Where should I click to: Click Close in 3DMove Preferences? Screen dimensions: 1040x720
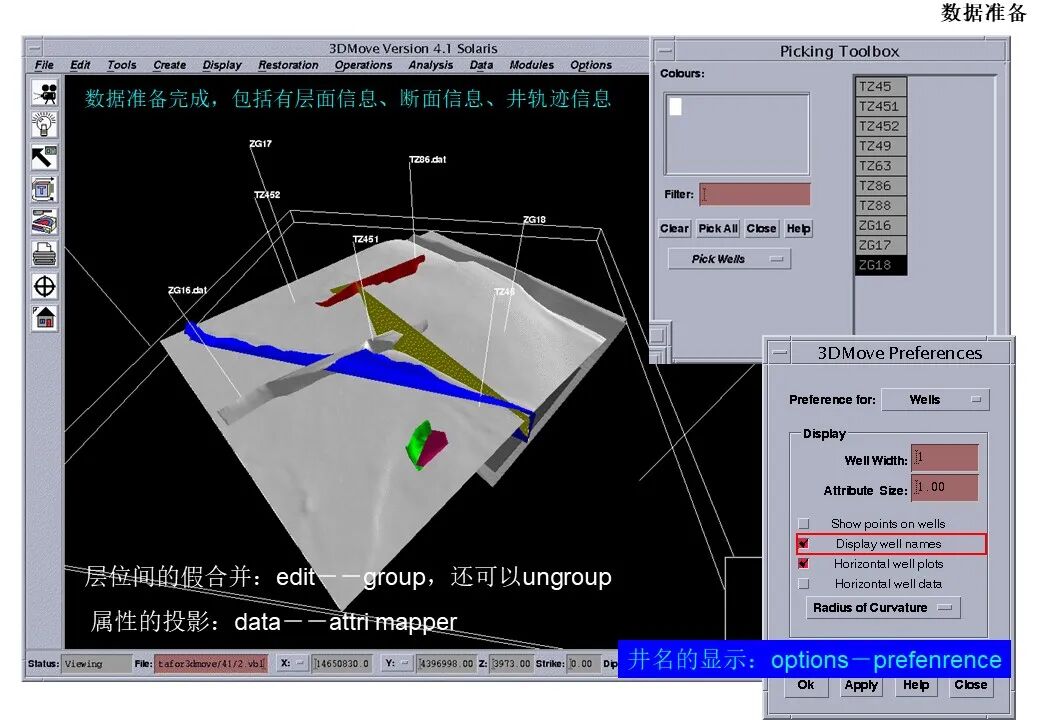970,686
